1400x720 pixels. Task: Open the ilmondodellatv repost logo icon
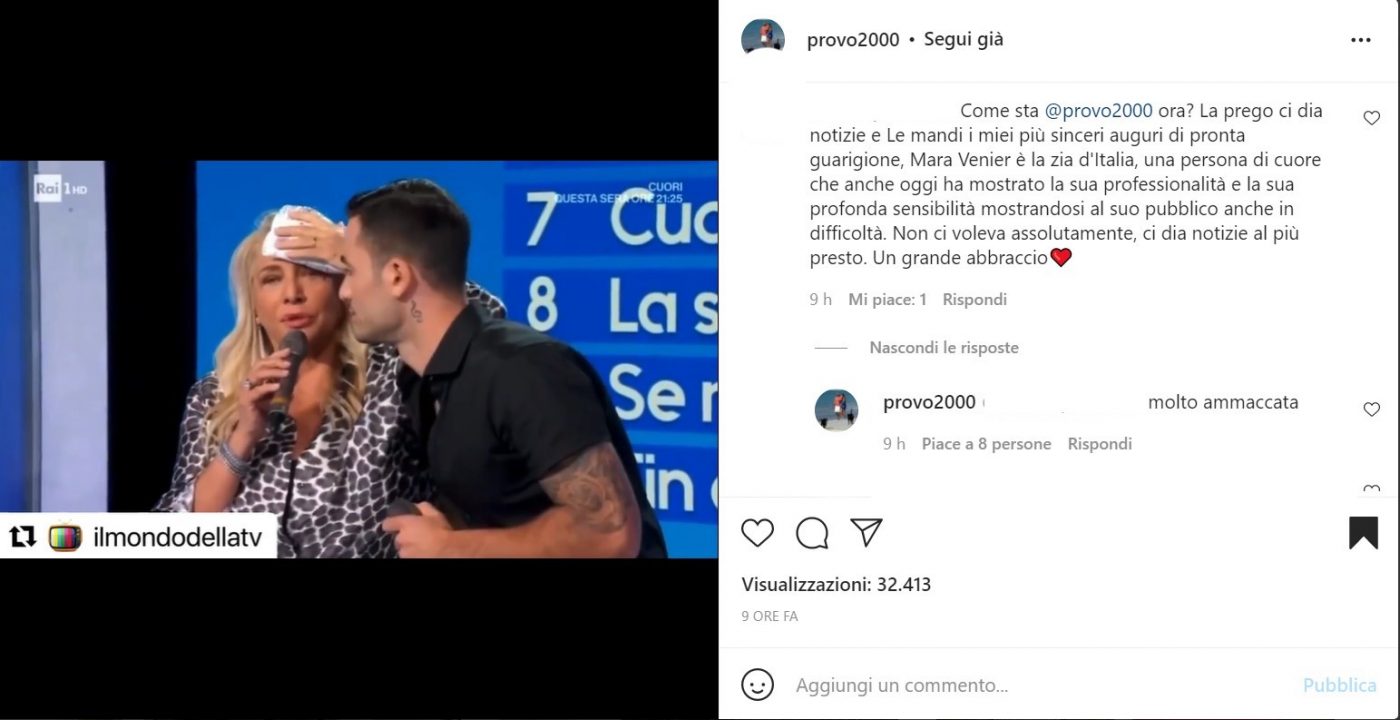[x=65, y=537]
